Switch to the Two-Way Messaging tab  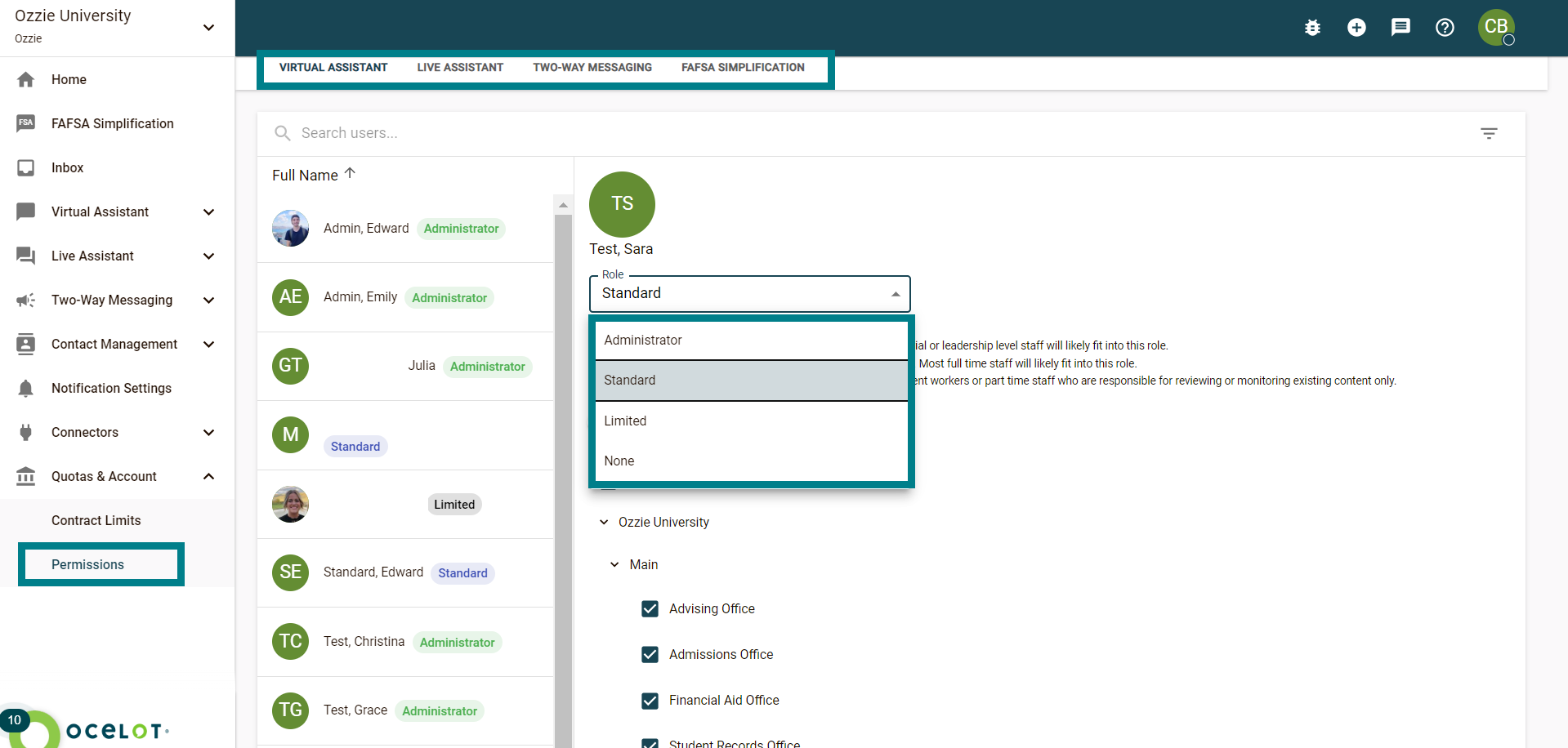tap(592, 68)
